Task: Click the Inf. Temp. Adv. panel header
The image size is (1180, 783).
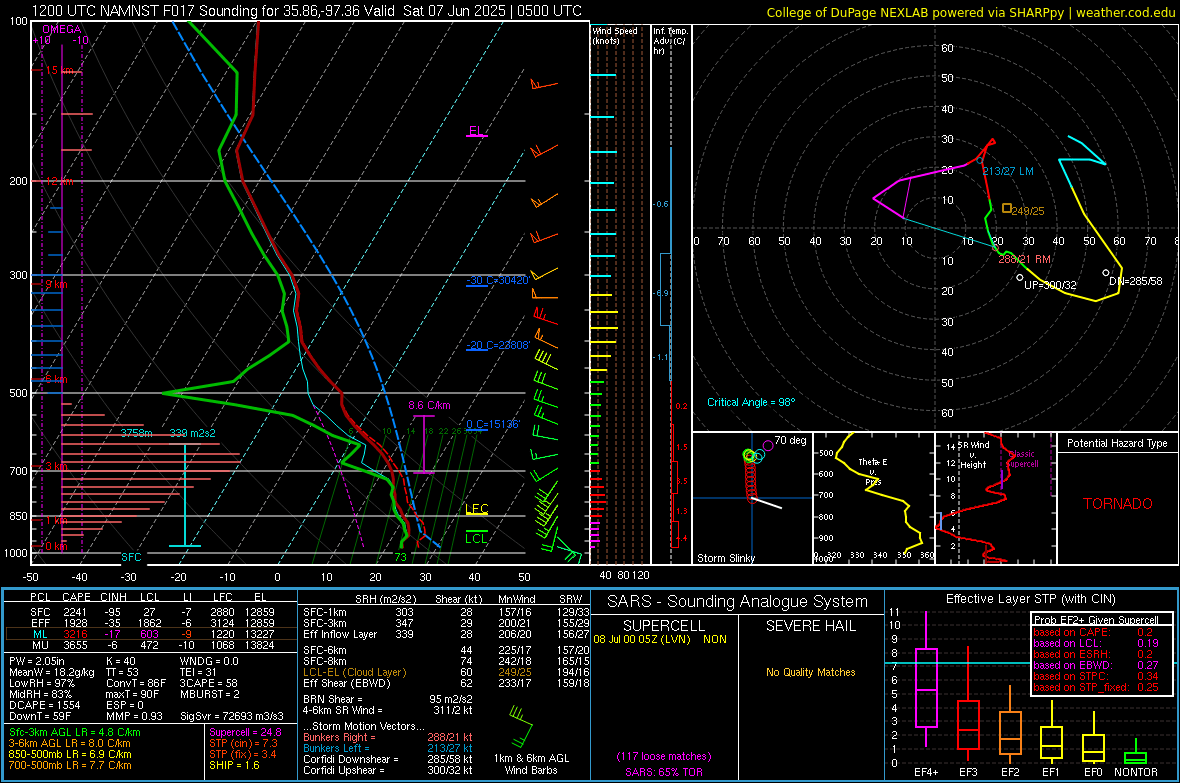Action: [670, 41]
